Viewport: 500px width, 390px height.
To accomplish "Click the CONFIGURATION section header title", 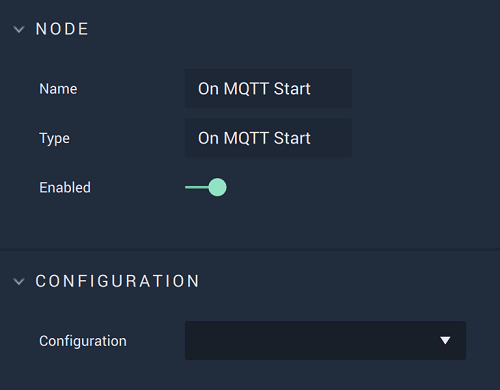I will click(x=117, y=281).
